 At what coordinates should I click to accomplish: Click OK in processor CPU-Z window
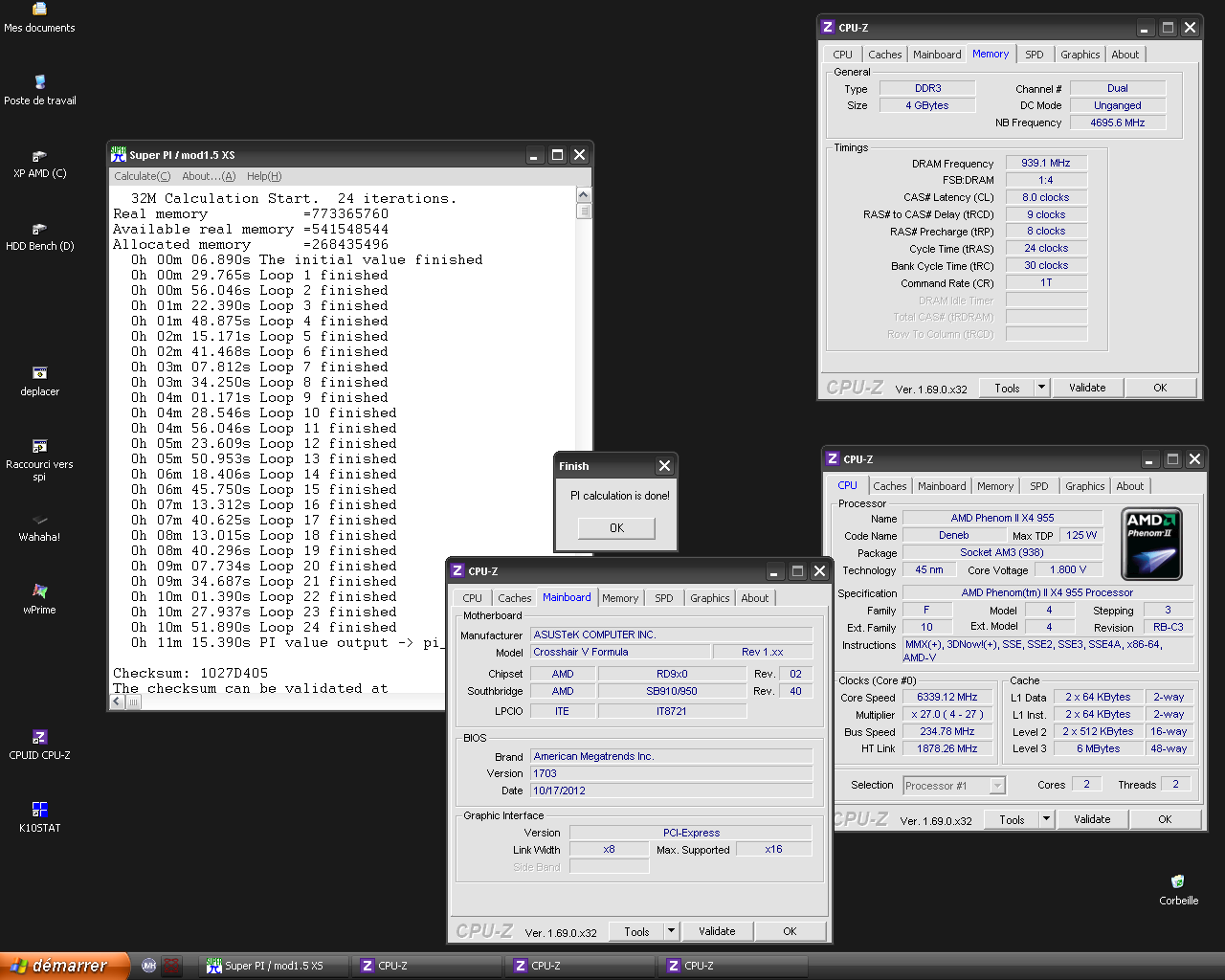1165,819
